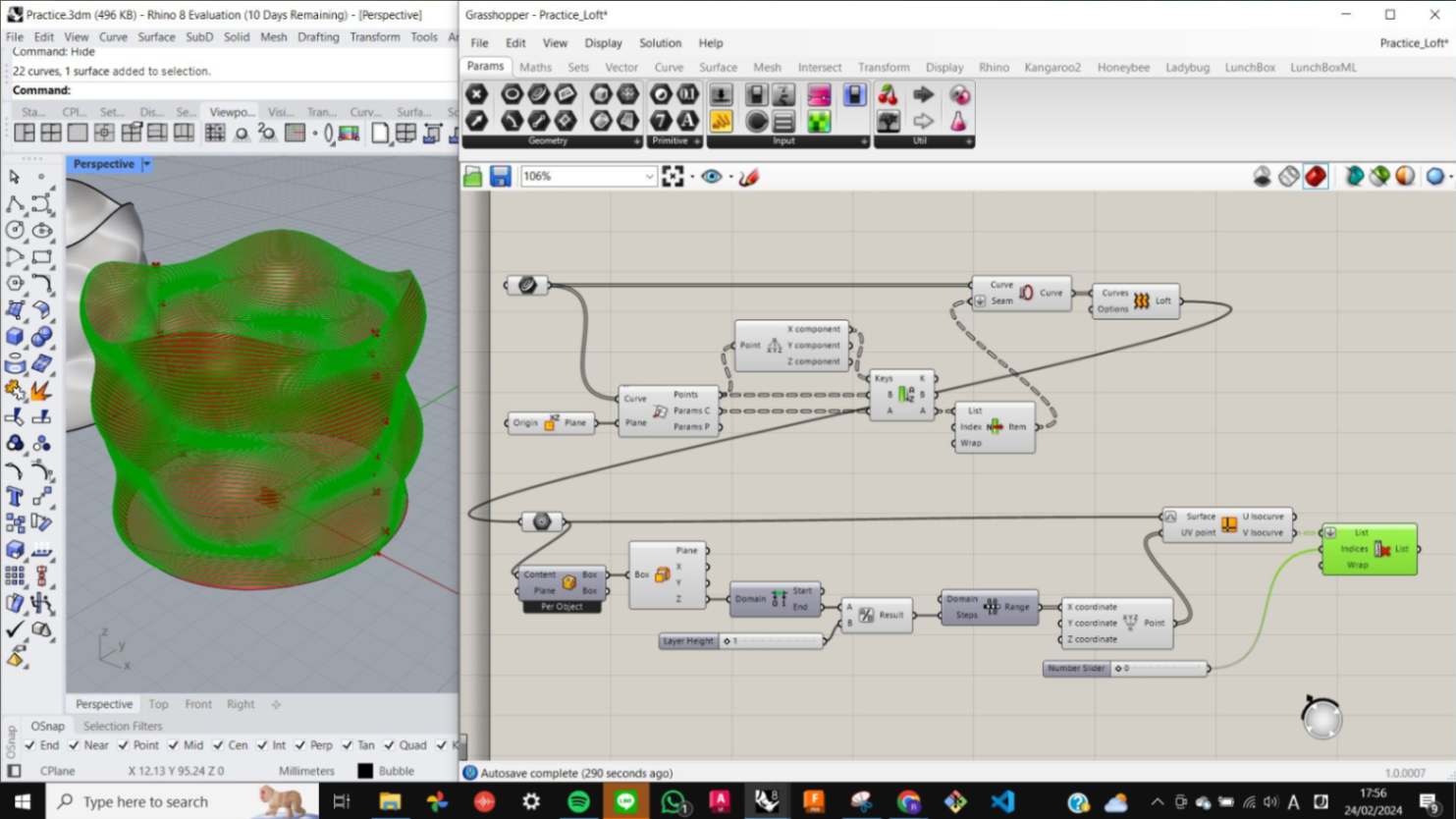Choose the Box solid tool in Rhino

click(15, 337)
